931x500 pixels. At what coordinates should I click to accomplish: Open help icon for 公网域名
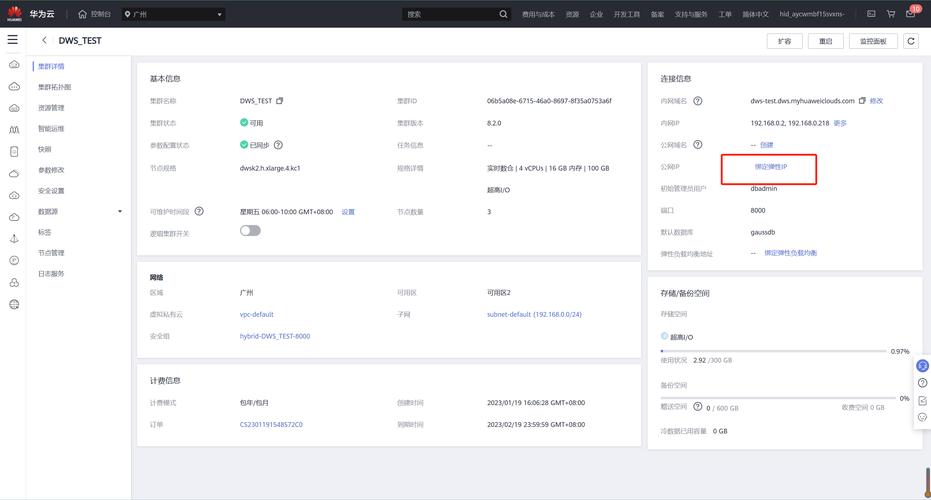pos(698,144)
